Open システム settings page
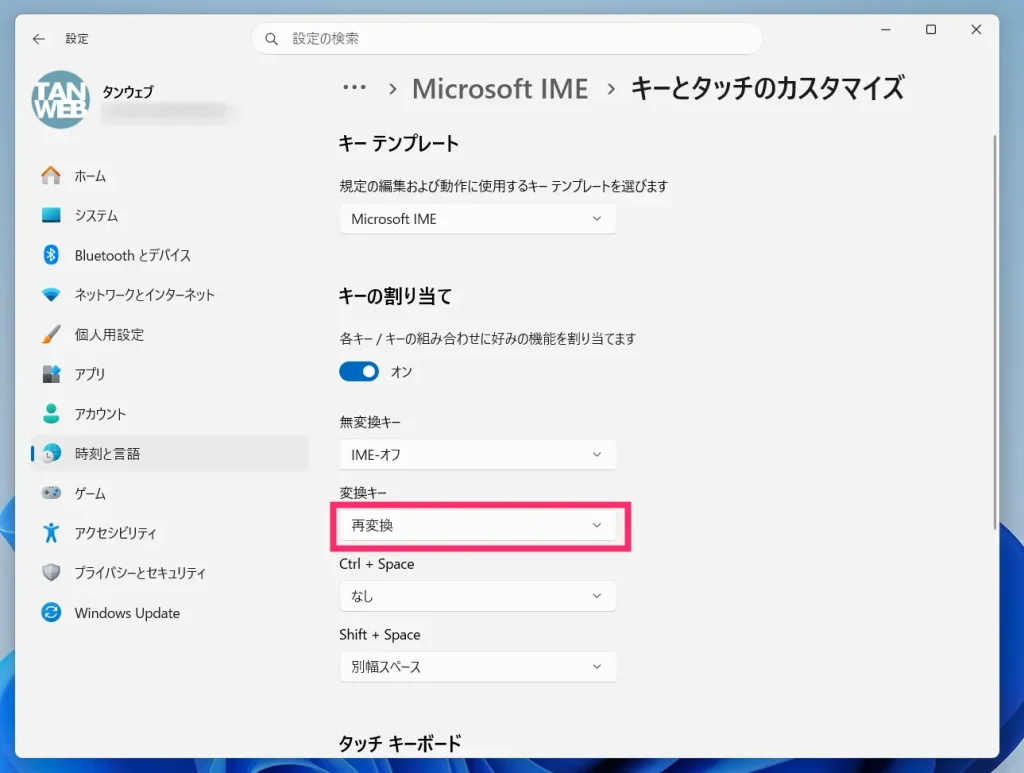The width and height of the screenshot is (1024, 773). [x=169, y=215]
